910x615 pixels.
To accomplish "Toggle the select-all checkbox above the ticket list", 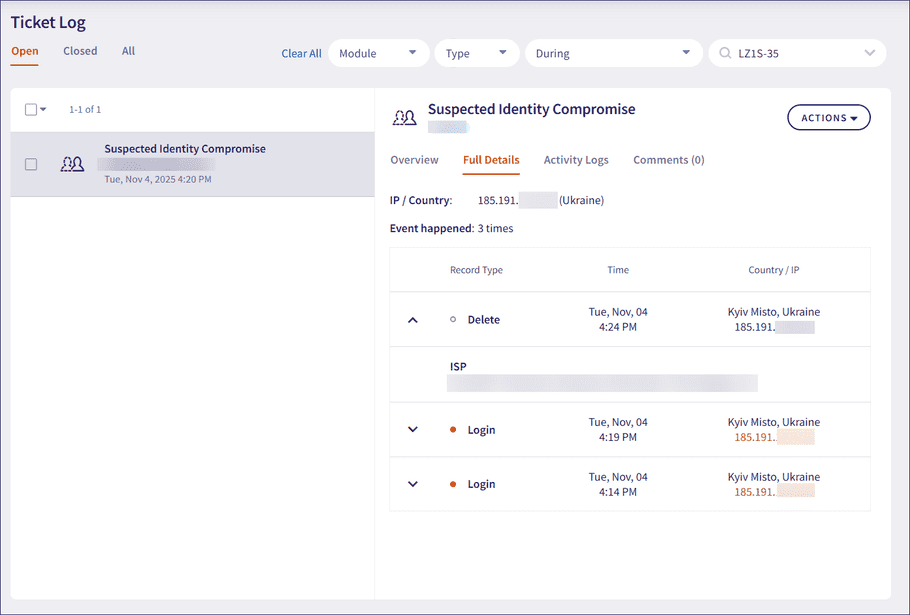I will [28, 110].
